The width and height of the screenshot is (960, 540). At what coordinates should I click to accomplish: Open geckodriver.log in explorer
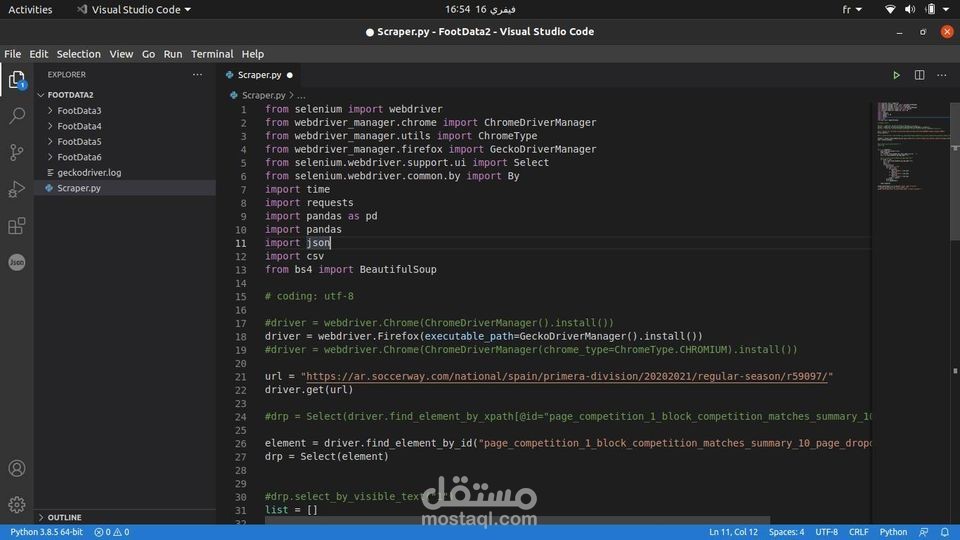point(89,173)
